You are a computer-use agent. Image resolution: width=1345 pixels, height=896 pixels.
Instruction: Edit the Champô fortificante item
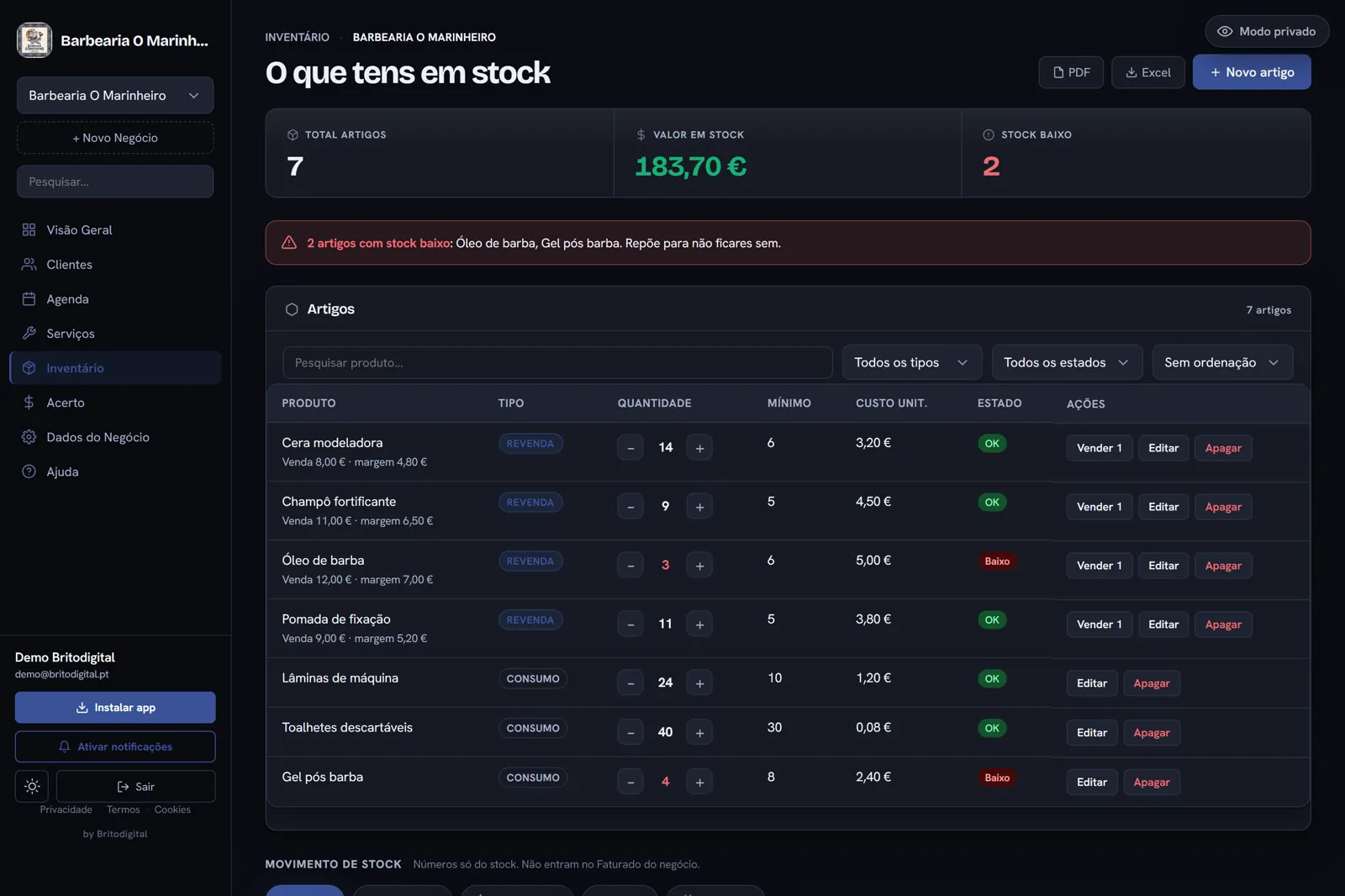point(1163,507)
